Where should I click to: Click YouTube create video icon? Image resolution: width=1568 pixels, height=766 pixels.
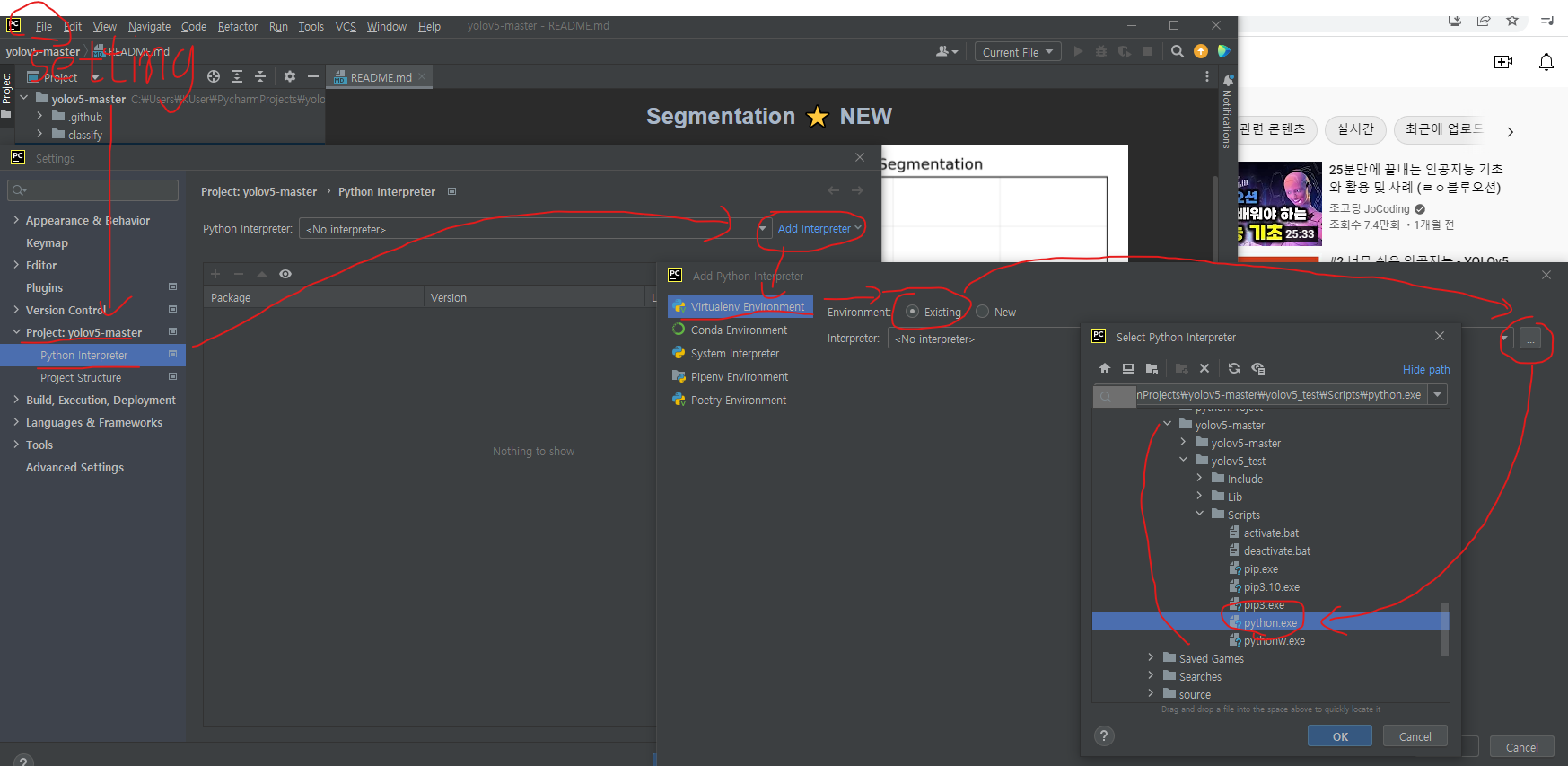(x=1503, y=62)
